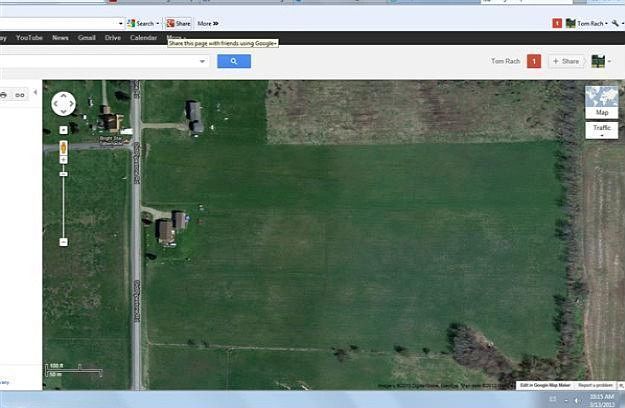
Task: Select the Street View pegman icon
Action: [x=63, y=148]
